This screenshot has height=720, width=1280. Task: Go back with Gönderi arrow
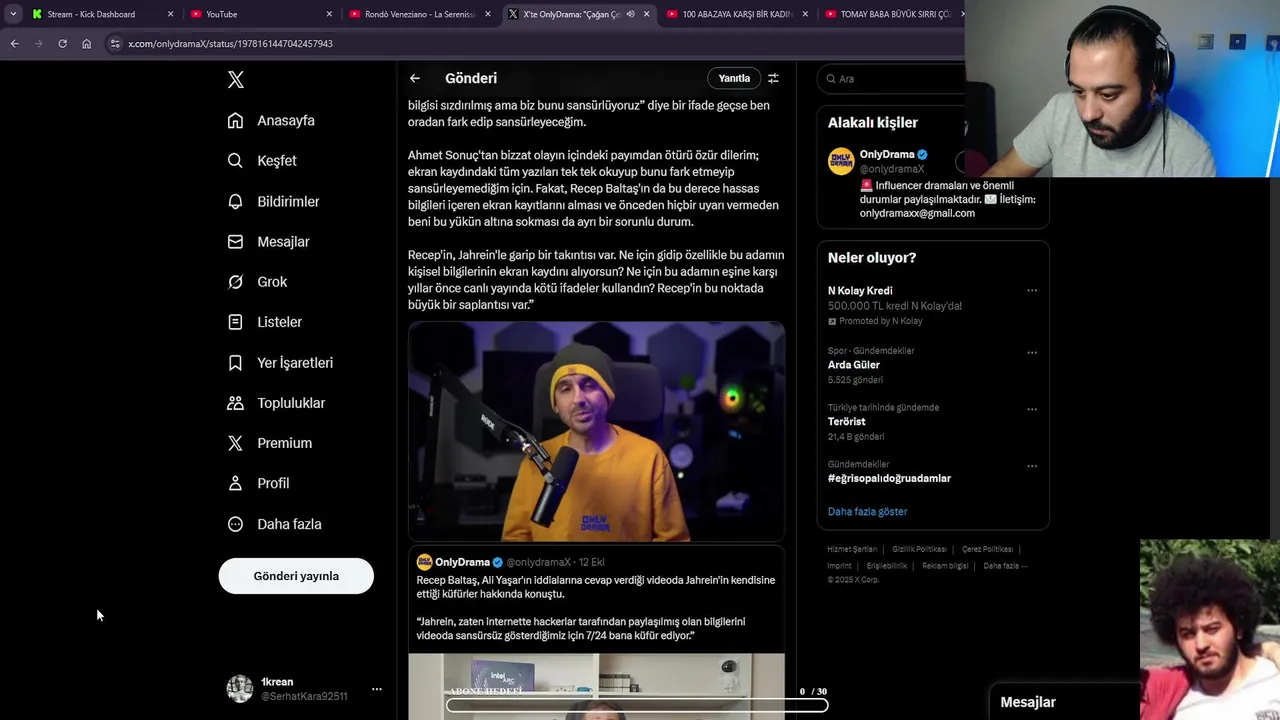point(415,78)
